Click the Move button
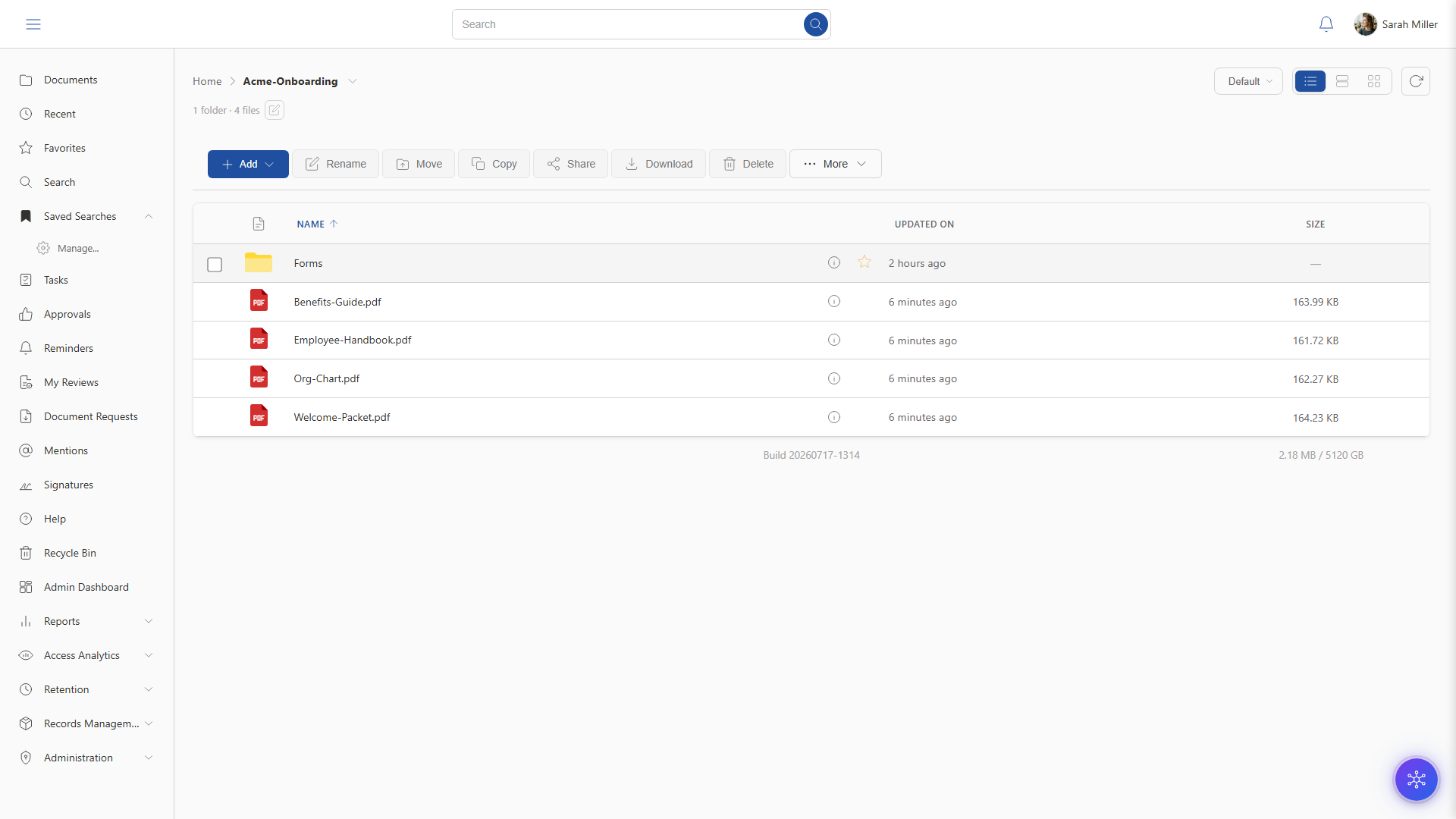Viewport: 1456px width, 819px height. [x=419, y=164]
